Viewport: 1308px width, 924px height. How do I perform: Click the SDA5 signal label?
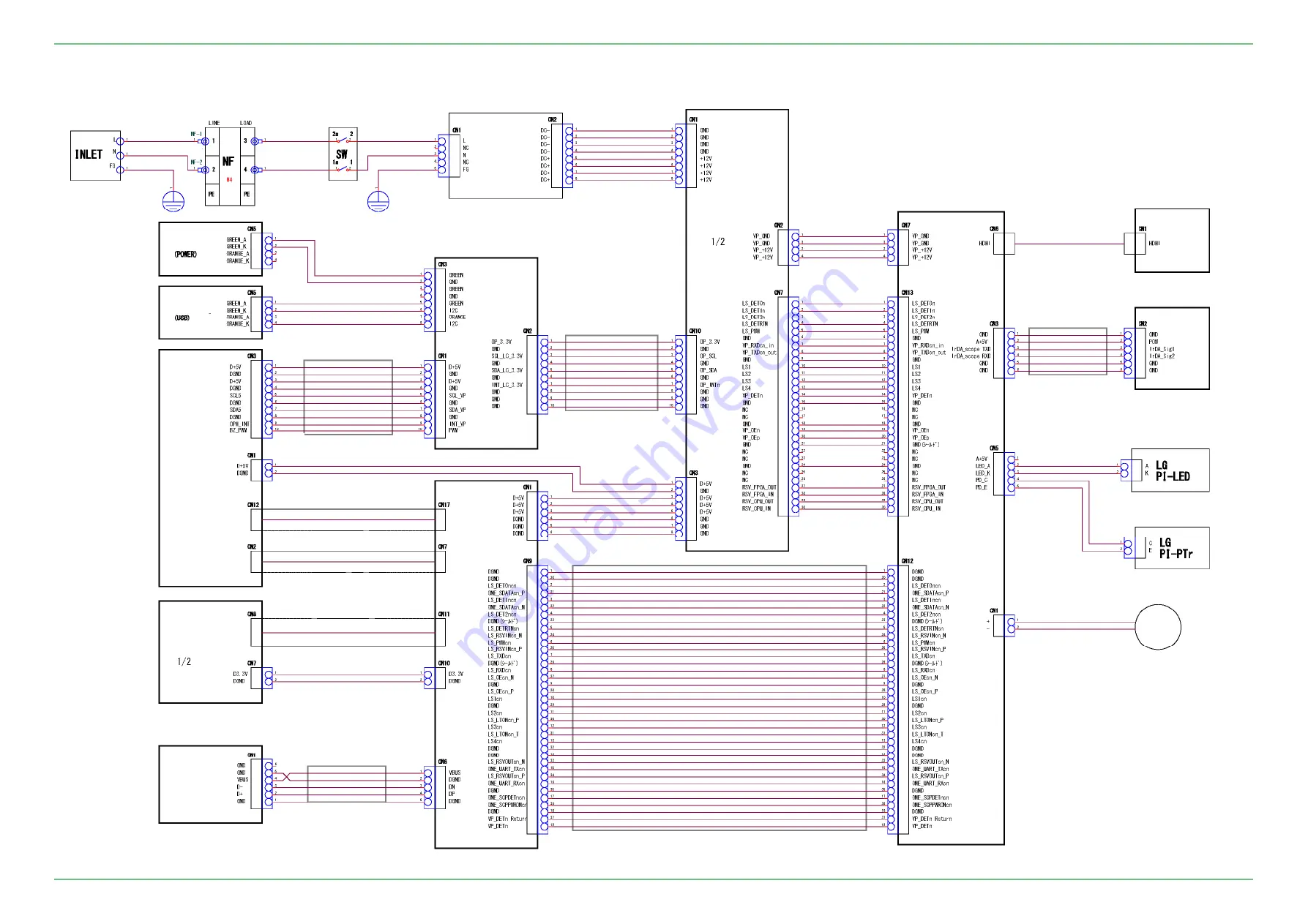pos(235,410)
